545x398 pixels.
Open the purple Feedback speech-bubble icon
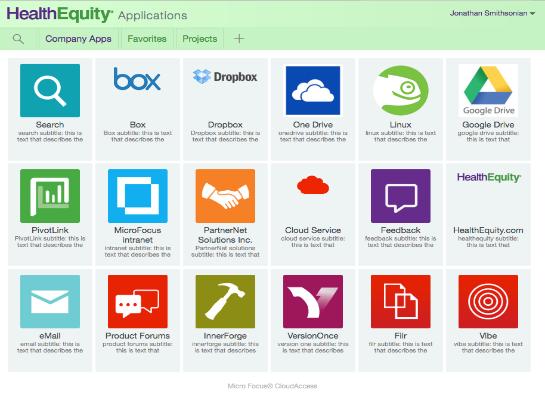click(x=400, y=196)
